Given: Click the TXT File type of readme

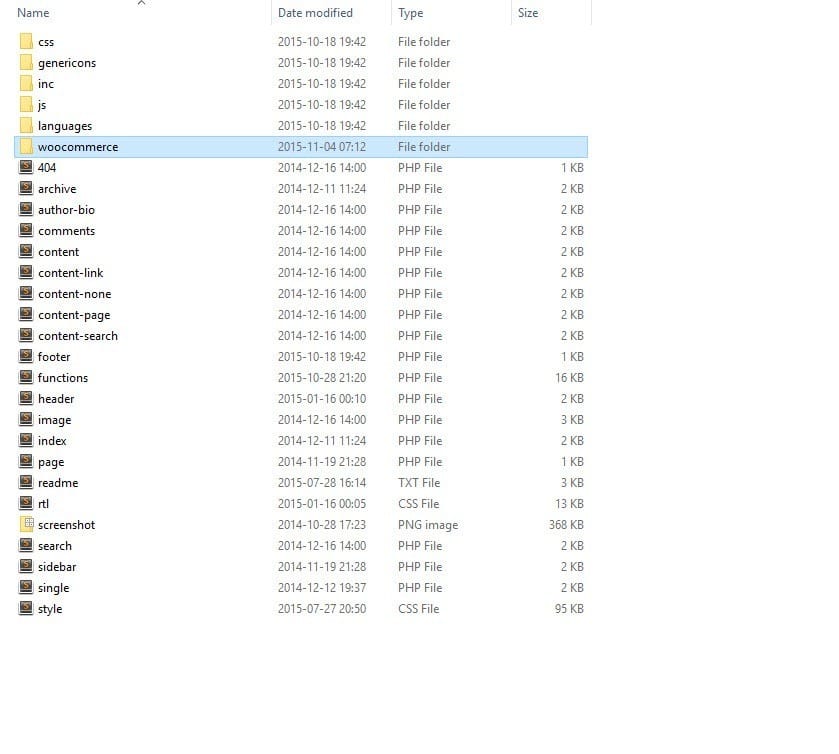Looking at the screenshot, I should pos(419,483).
